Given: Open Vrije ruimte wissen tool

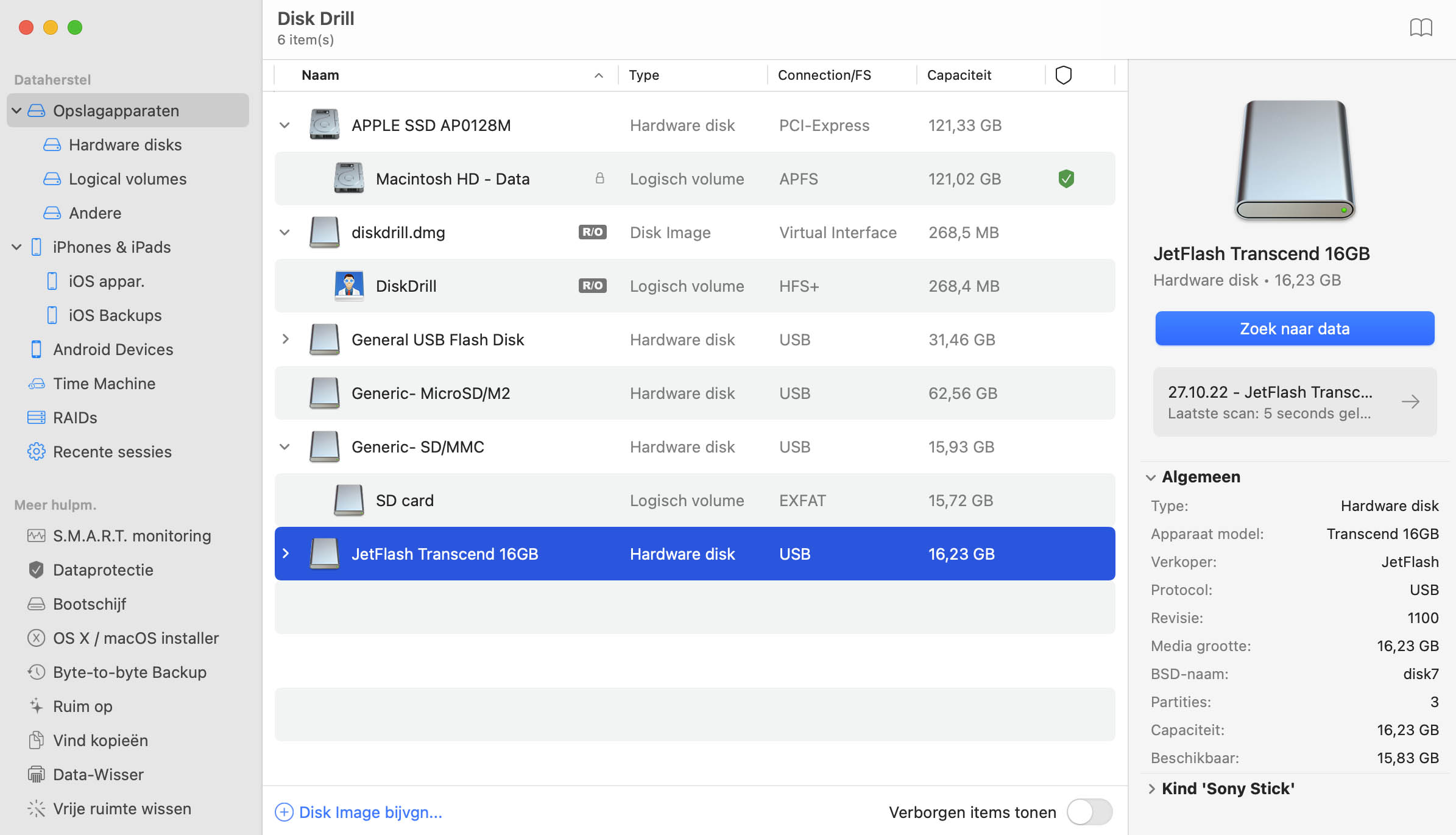Looking at the screenshot, I should click(x=109, y=808).
